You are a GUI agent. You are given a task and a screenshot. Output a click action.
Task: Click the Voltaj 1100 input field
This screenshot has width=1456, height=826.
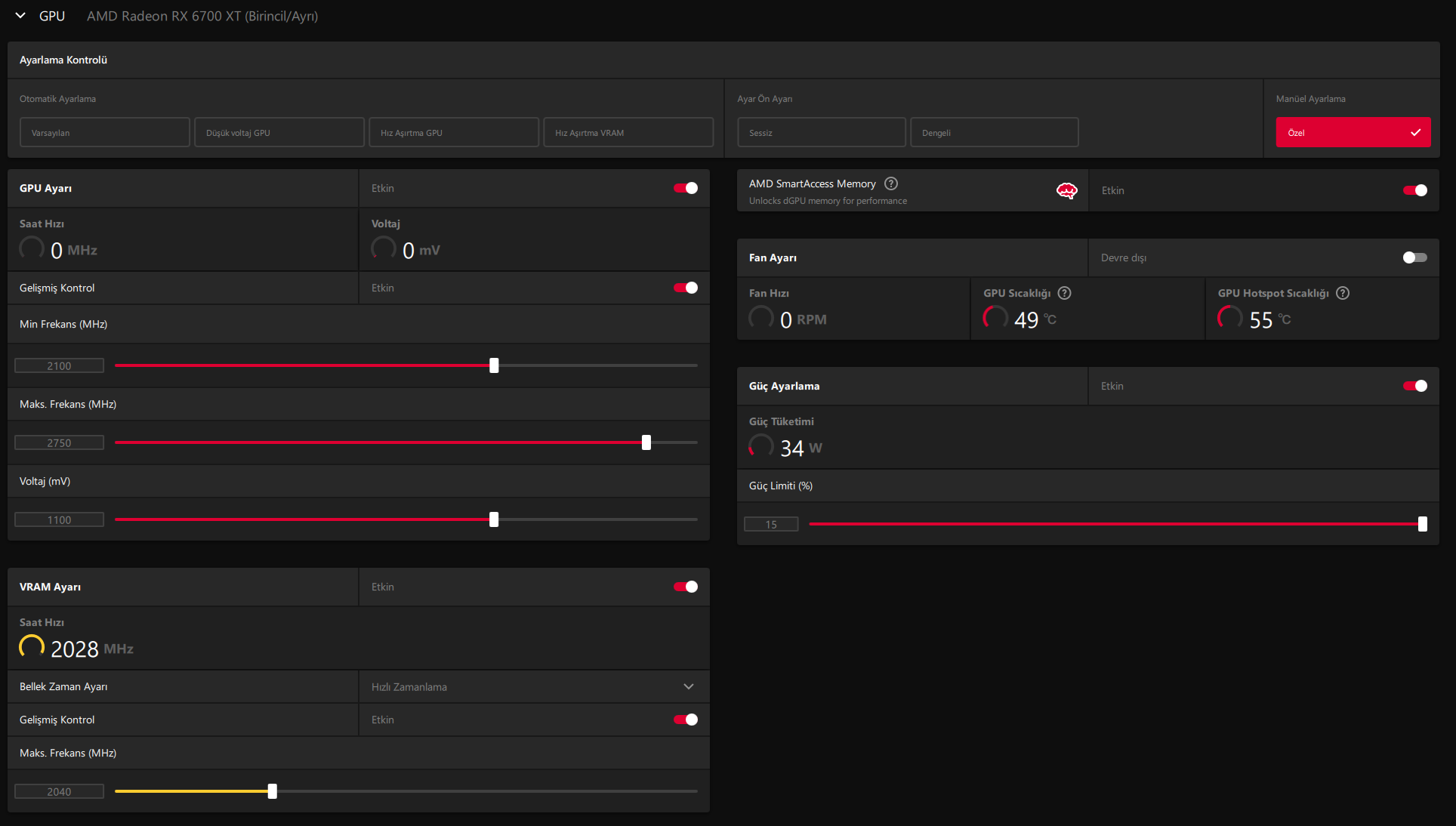[60, 519]
